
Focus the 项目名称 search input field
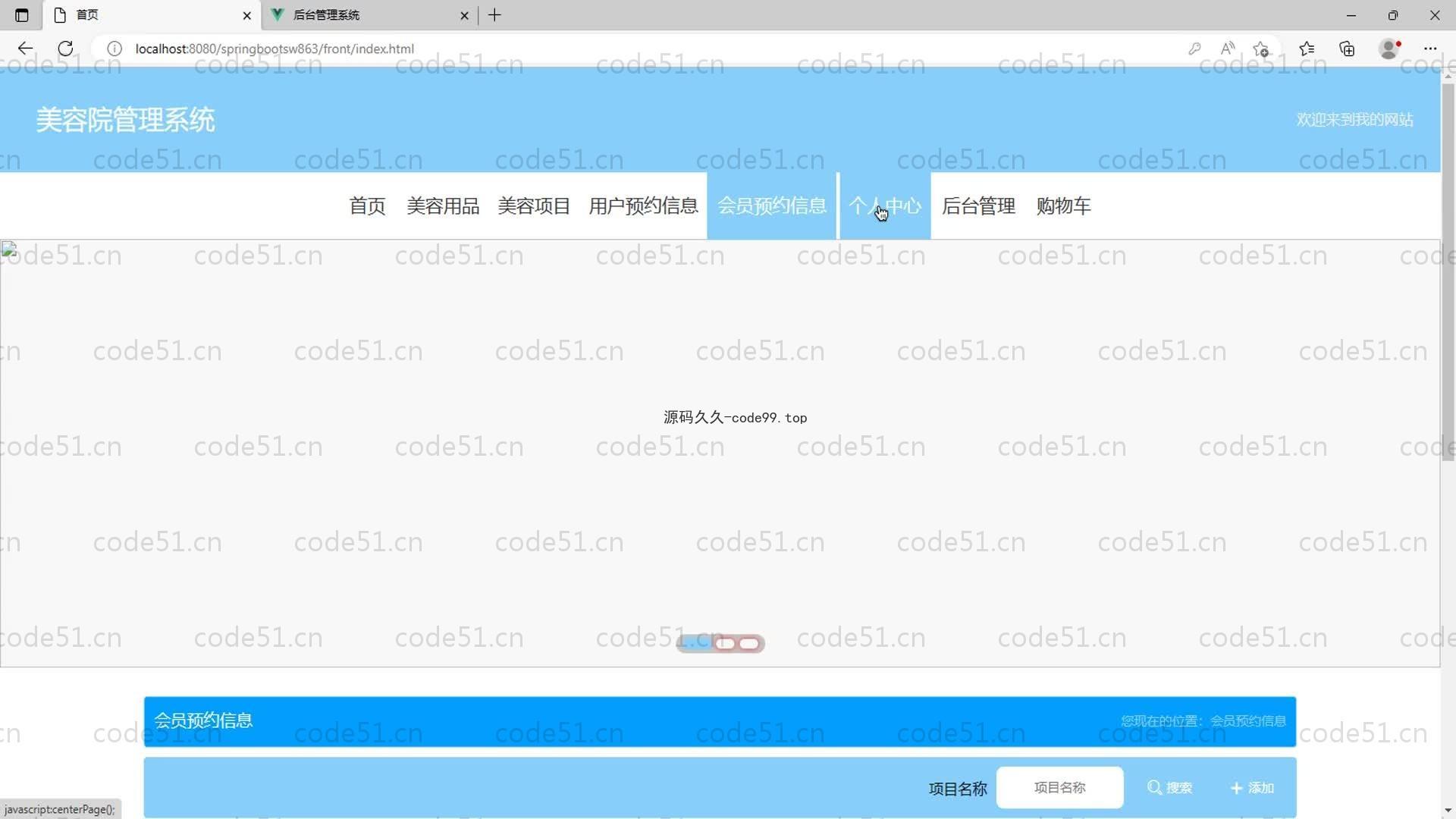click(x=1059, y=788)
